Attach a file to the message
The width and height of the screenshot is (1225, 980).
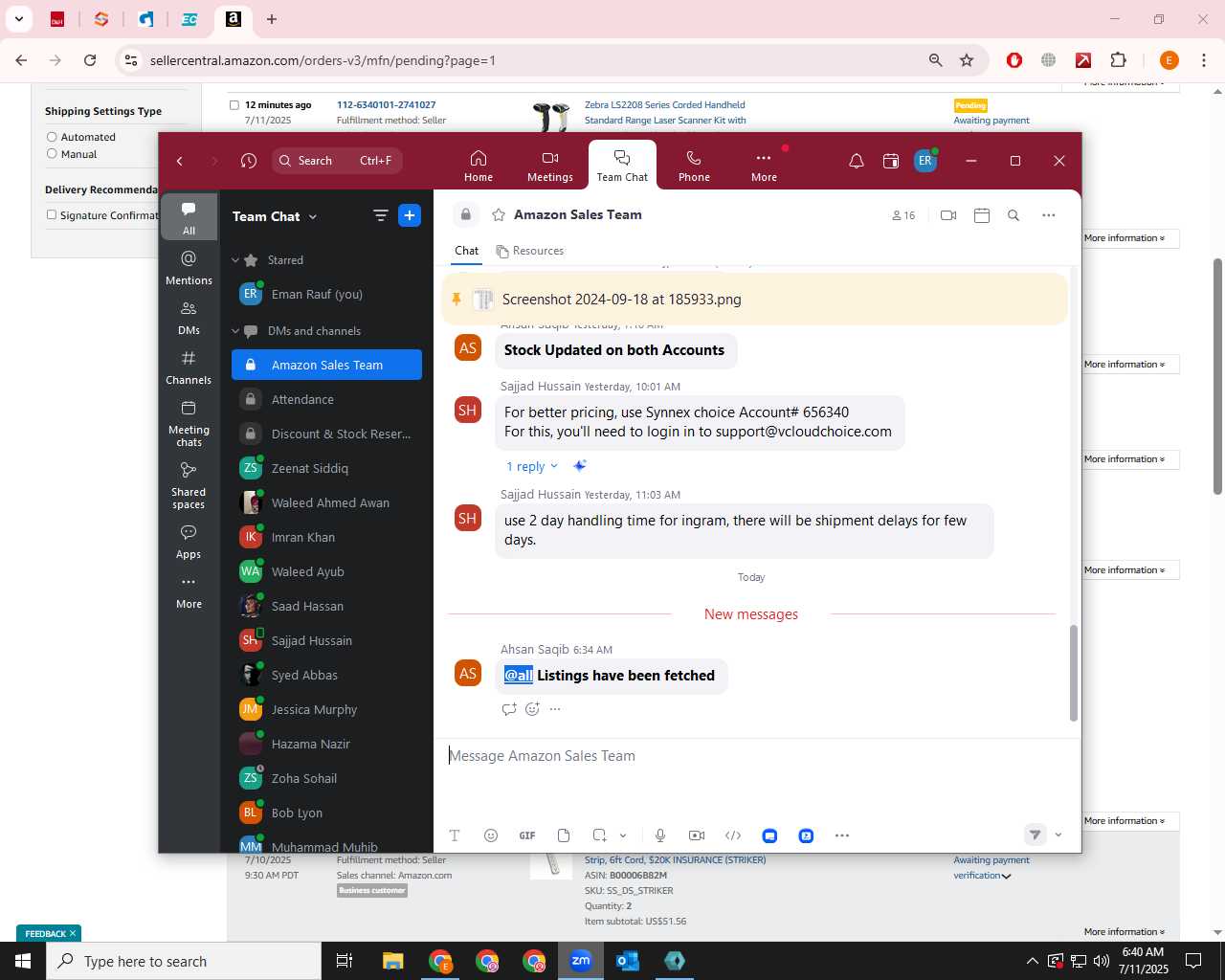coord(564,835)
